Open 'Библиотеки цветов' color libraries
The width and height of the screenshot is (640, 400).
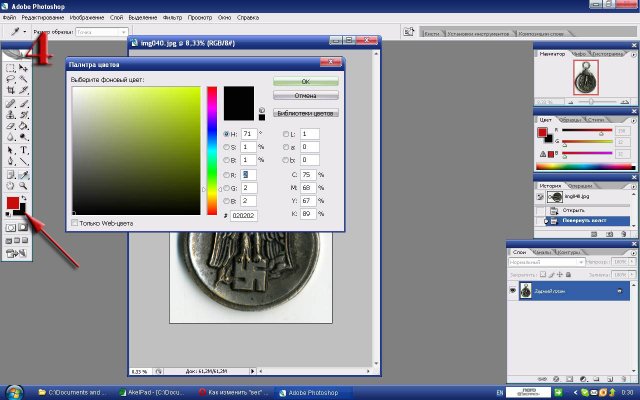(306, 113)
